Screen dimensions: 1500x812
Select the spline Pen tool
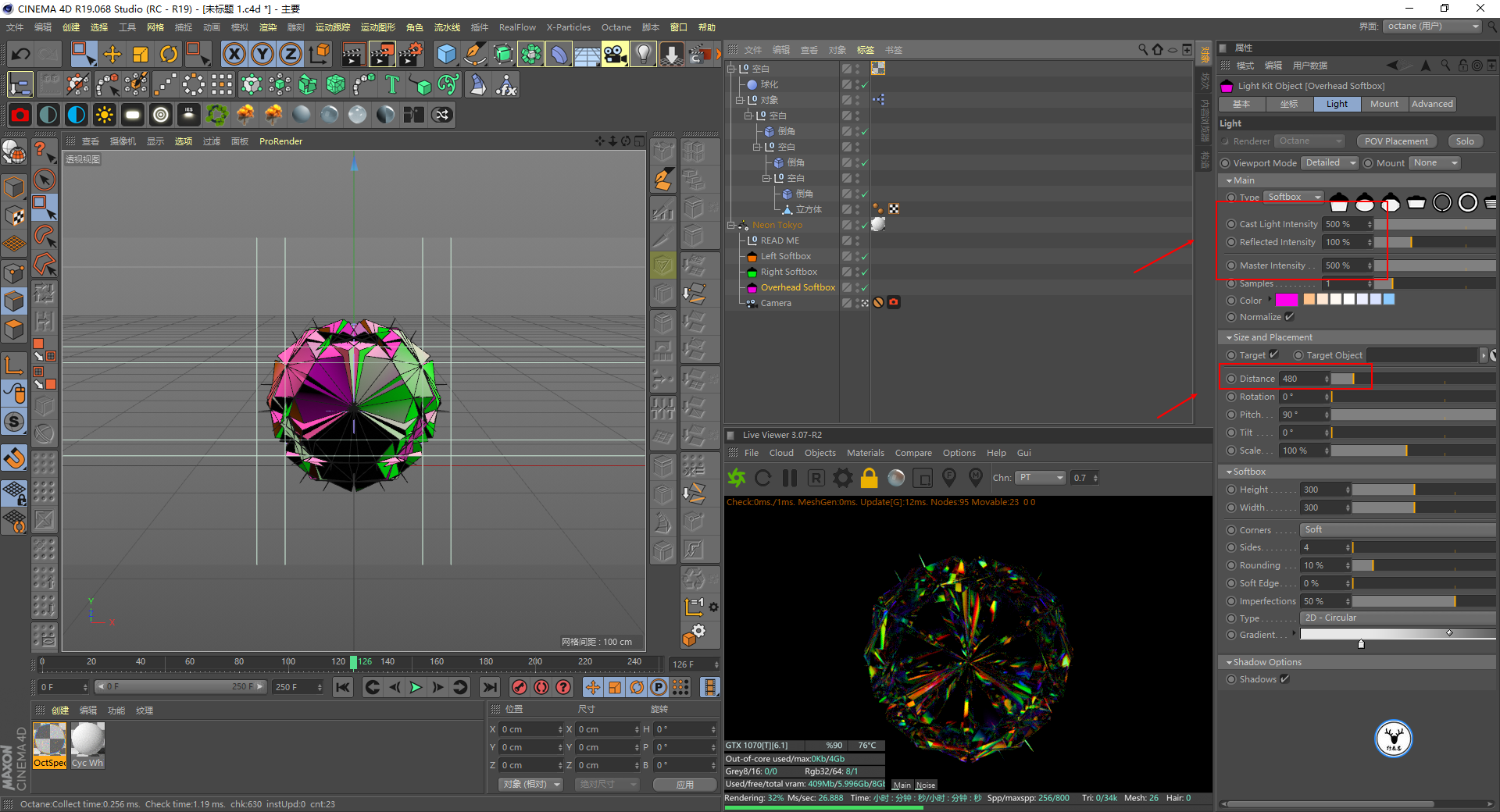[x=474, y=54]
